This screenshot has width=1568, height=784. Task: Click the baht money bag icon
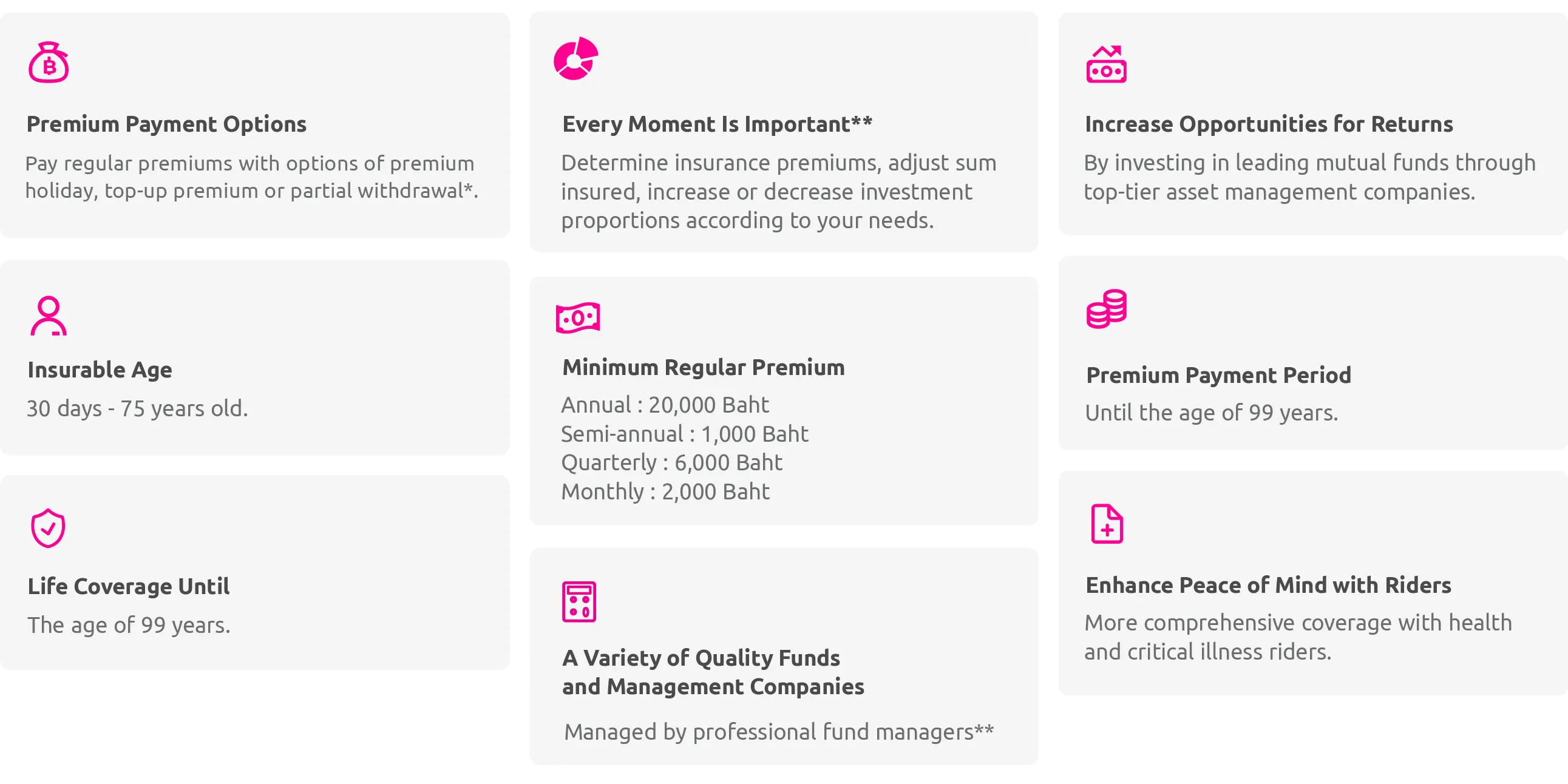(x=49, y=62)
